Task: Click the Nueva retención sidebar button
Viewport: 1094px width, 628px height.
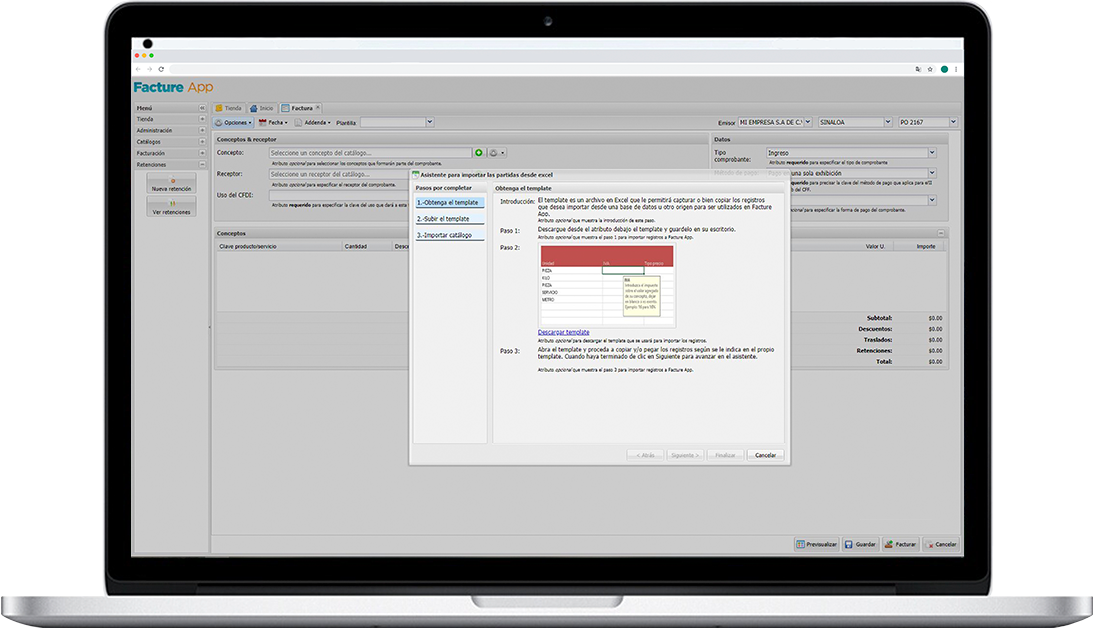Action: click(x=171, y=185)
